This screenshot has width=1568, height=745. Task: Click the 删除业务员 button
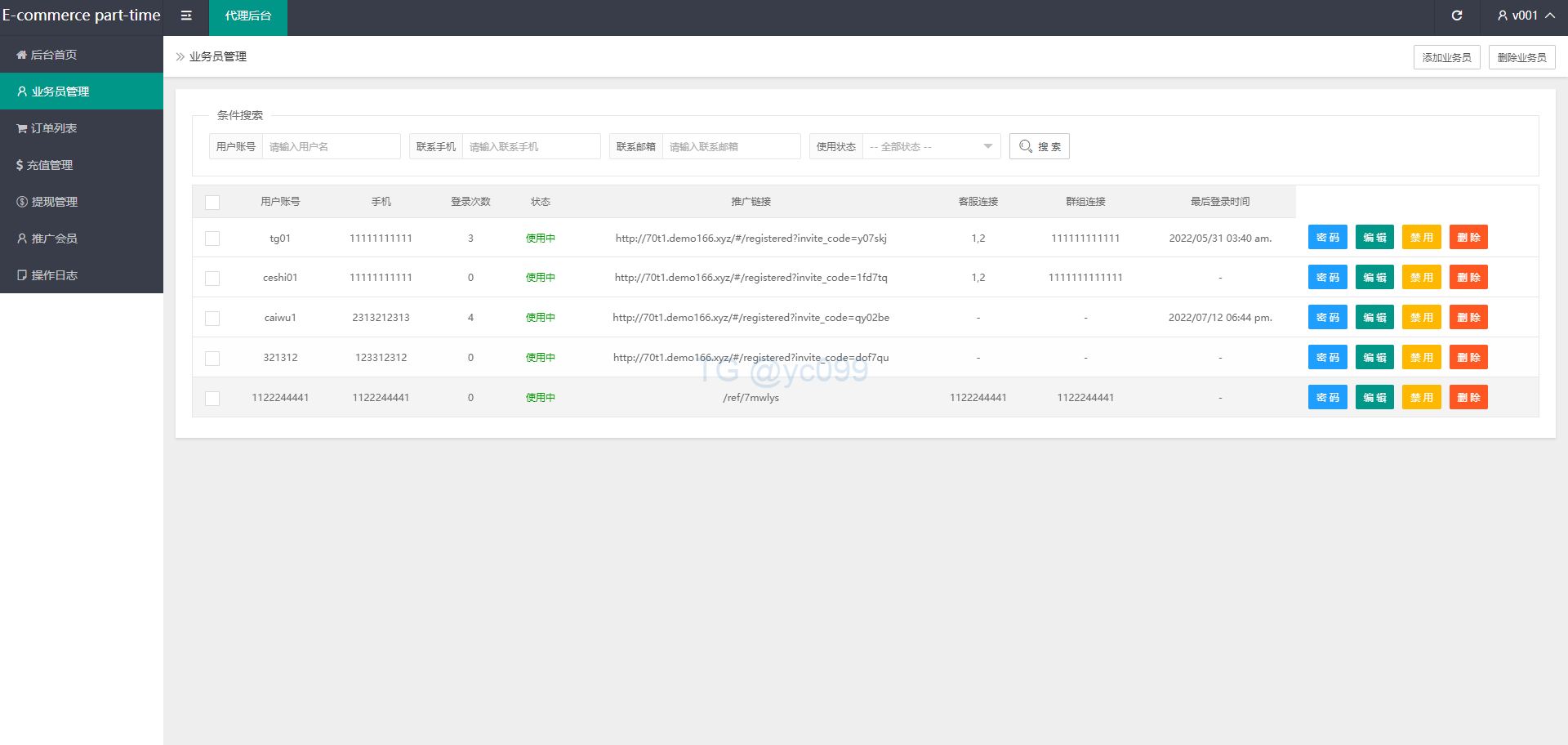tap(1521, 58)
